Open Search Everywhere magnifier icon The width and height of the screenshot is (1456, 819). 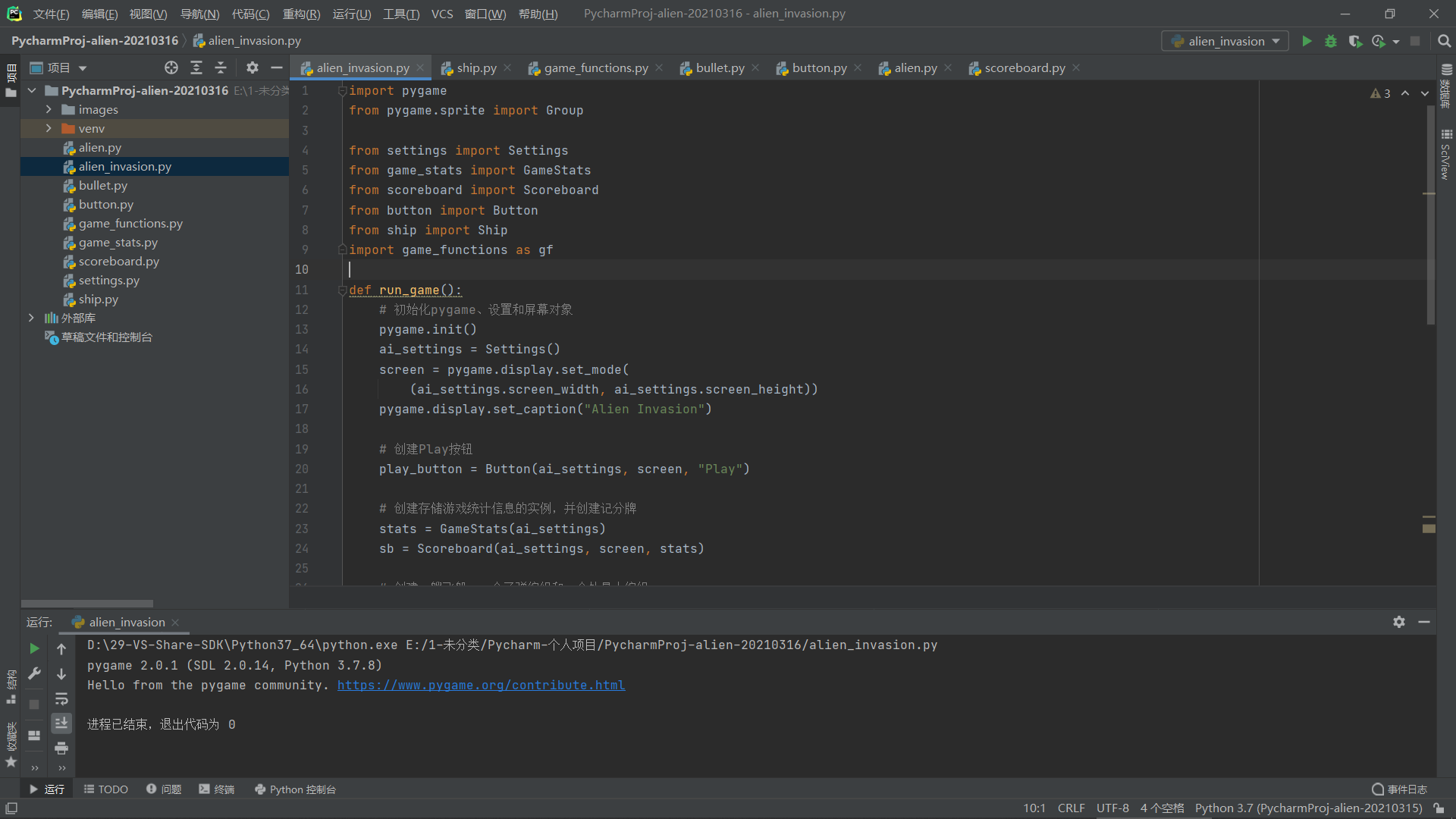1444,41
